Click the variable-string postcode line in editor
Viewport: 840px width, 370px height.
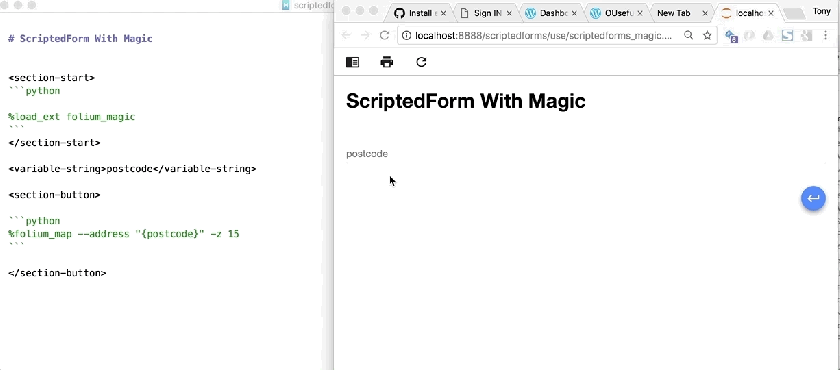pos(132,169)
